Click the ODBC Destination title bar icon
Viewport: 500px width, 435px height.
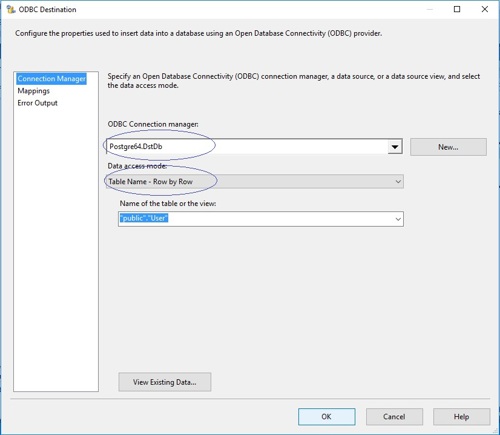click(x=11, y=9)
